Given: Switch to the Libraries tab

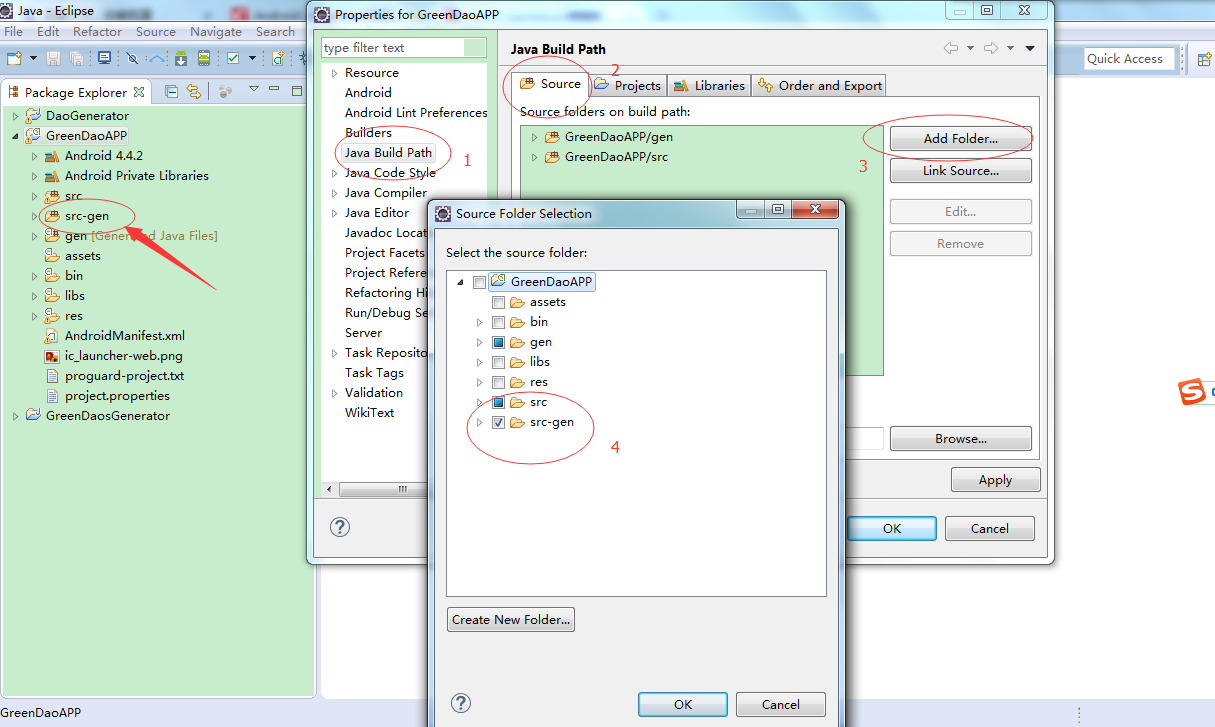Looking at the screenshot, I should pyautogui.click(x=709, y=85).
